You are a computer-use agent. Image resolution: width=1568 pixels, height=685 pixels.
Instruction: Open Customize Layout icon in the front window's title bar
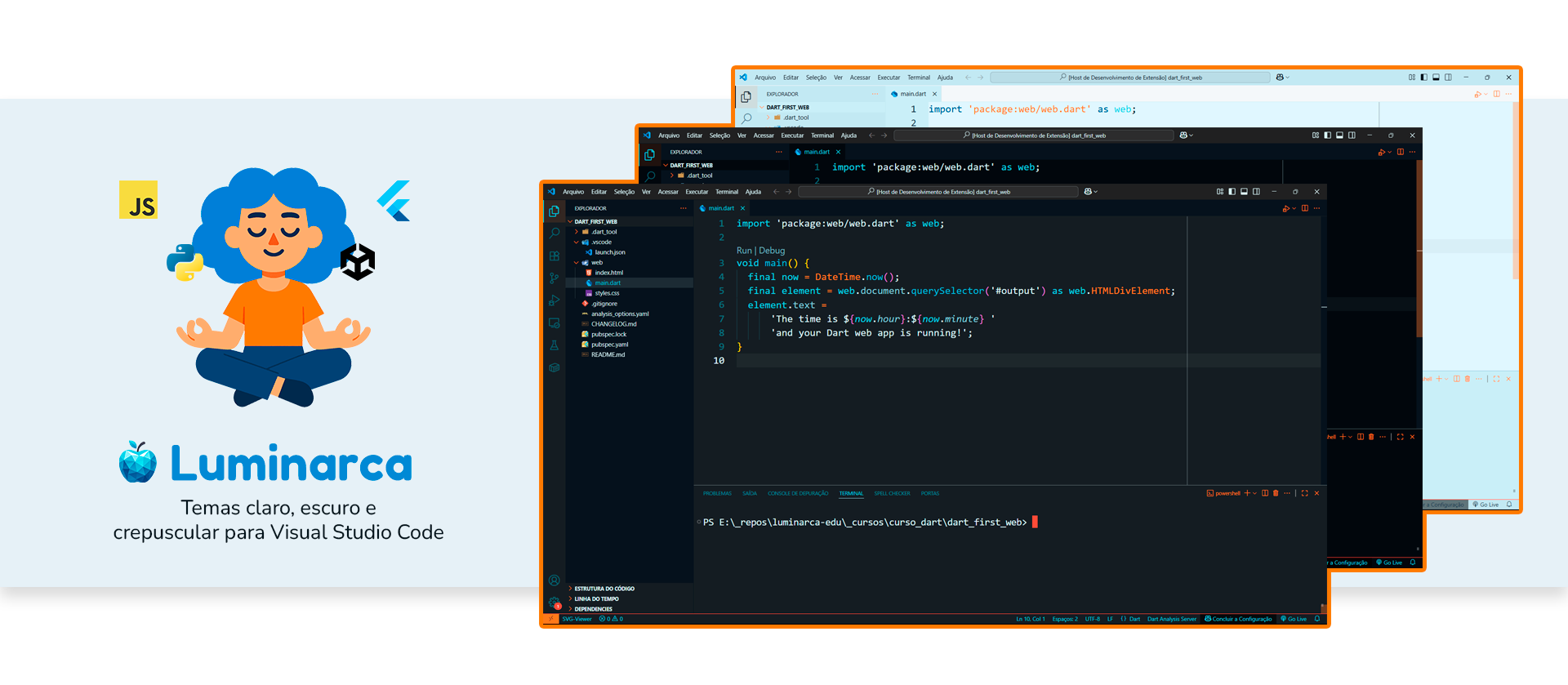[1220, 192]
